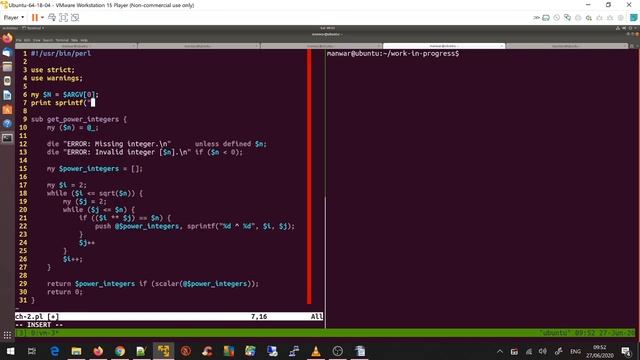Open LibreOffice Writer from the Ubuntu dock
This screenshot has height=360, width=640.
[7, 95]
